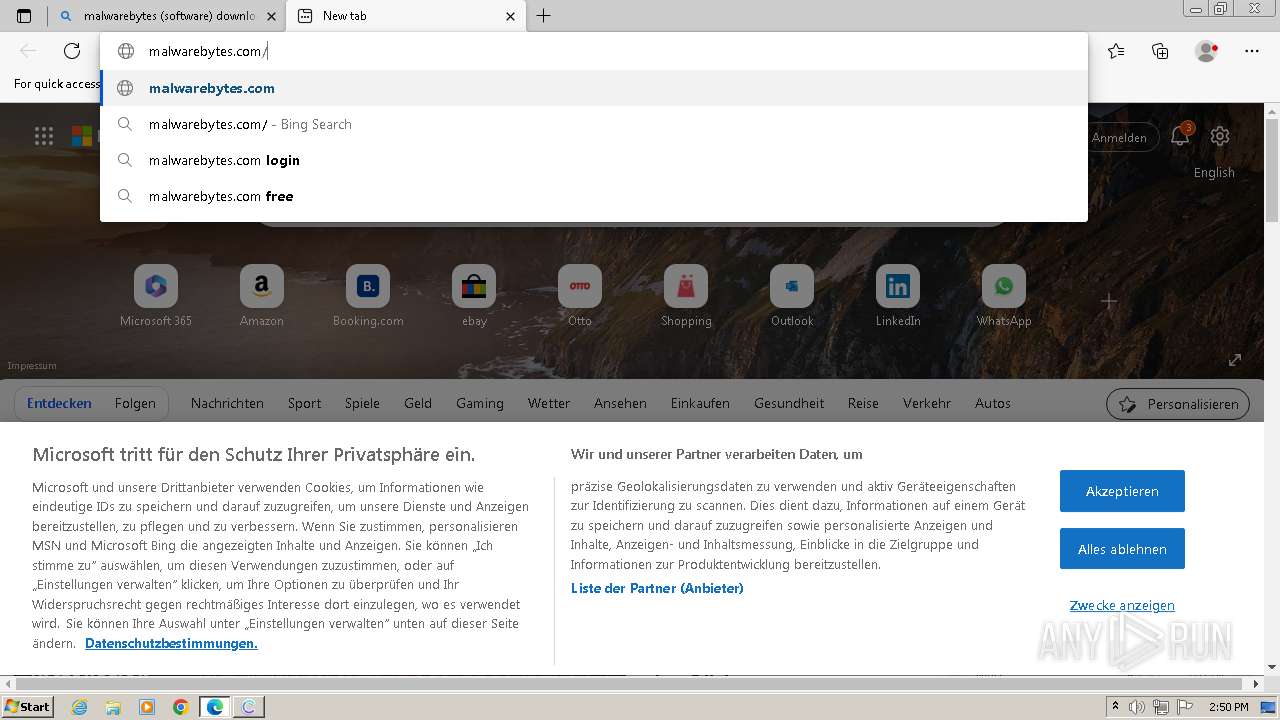Launch Internet Explorer from taskbar
Image resolution: width=1280 pixels, height=720 pixels.
(79, 707)
